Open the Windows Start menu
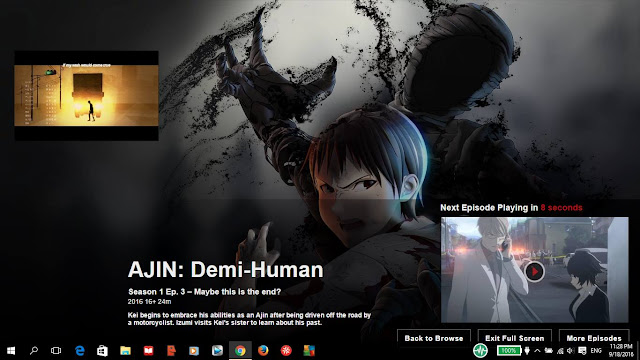Image resolution: width=640 pixels, height=360 pixels. (x=11, y=351)
